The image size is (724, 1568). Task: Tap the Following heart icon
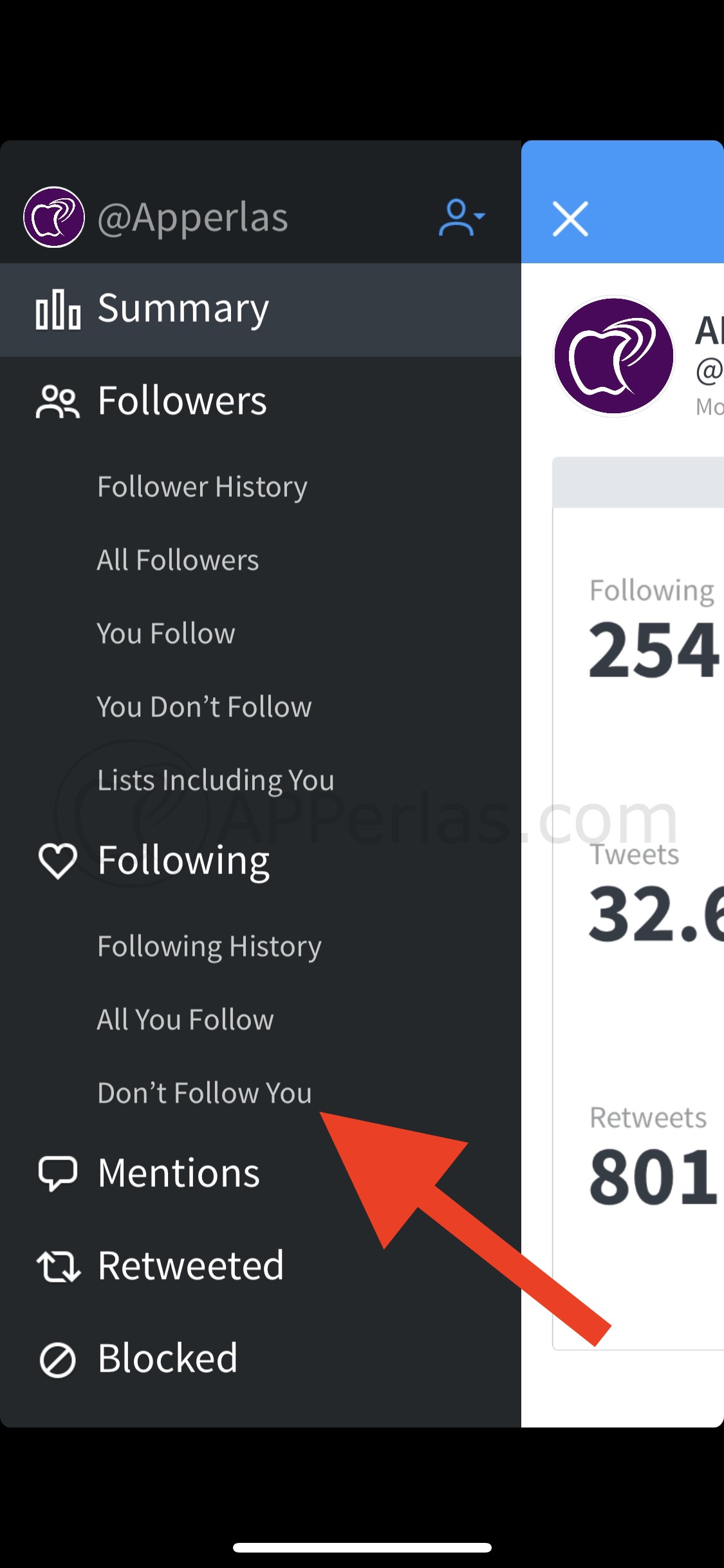pyautogui.click(x=58, y=861)
